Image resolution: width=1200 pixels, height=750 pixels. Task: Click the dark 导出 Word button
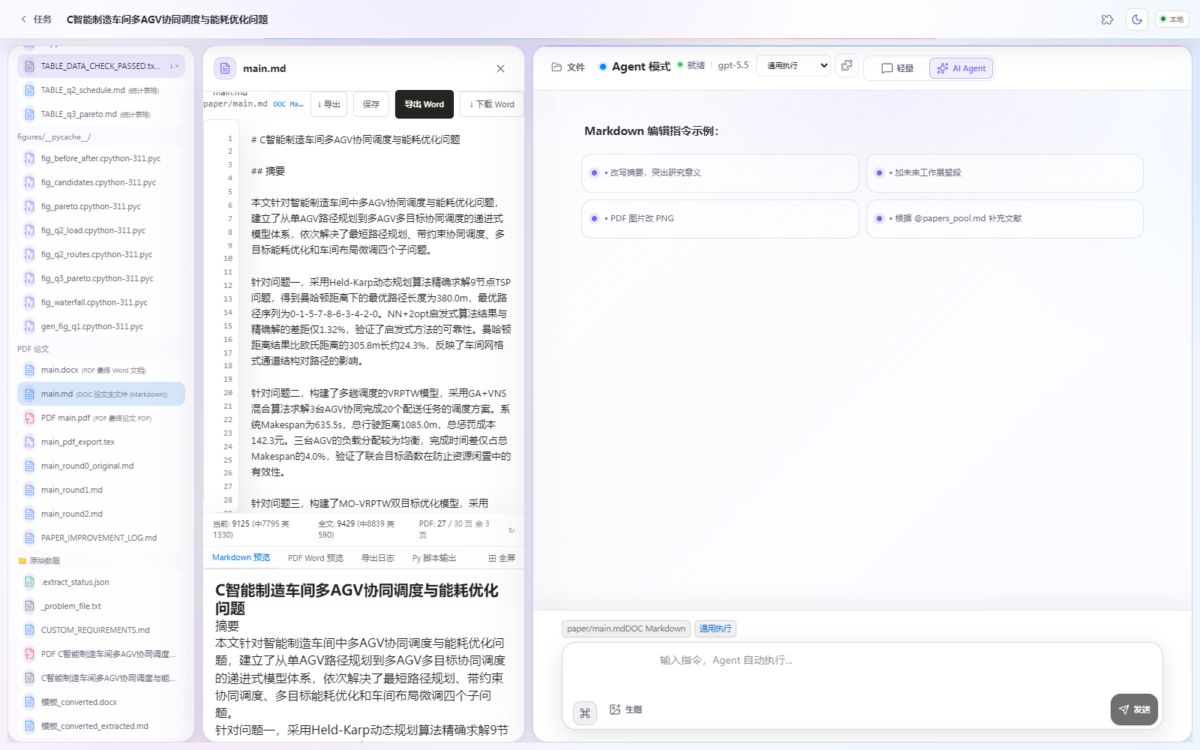424,104
